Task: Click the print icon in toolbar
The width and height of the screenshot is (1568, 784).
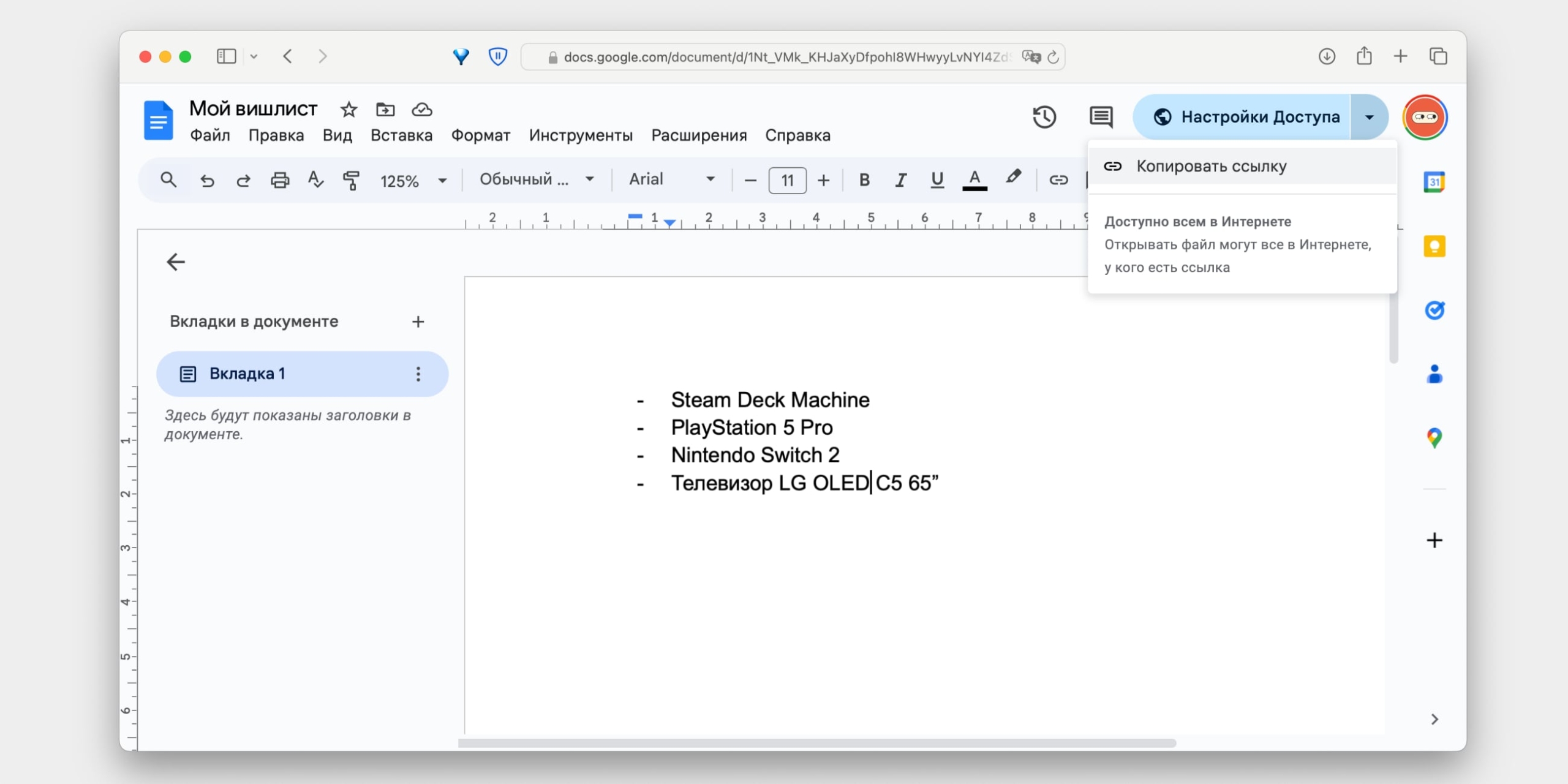Action: pos(280,180)
